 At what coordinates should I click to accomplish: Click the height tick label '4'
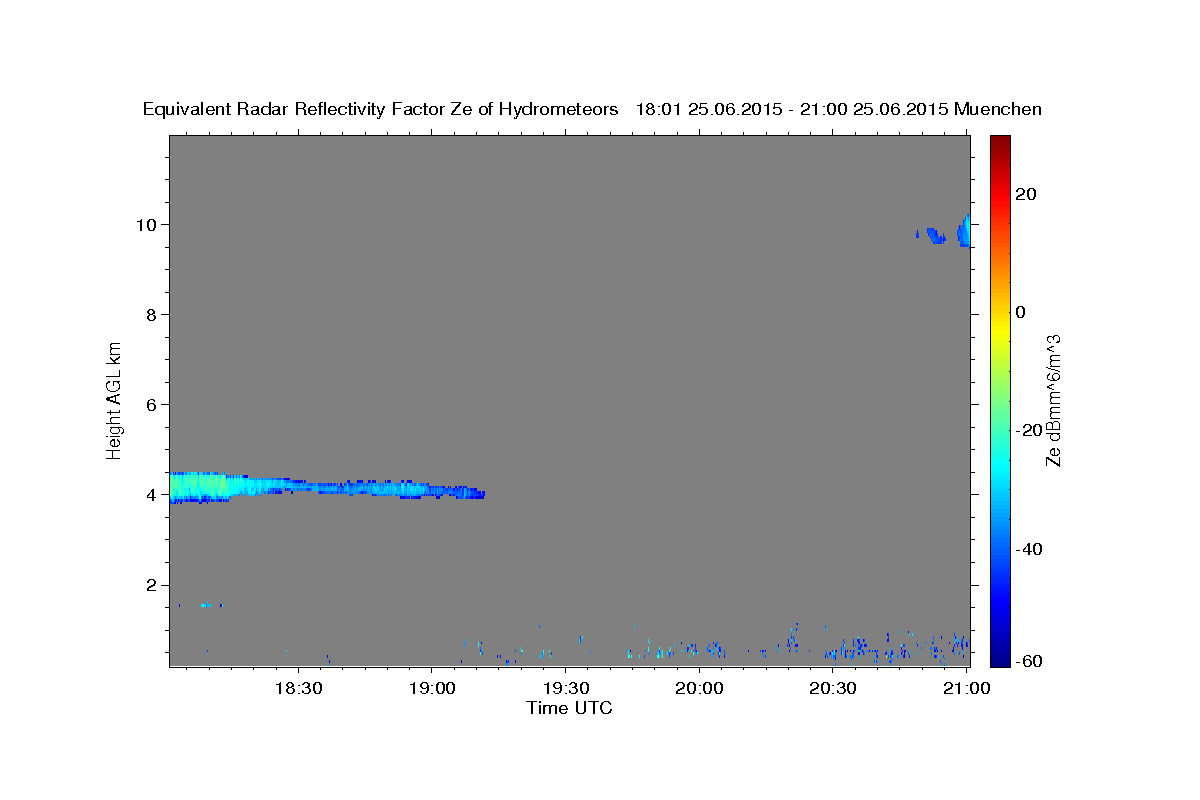[x=153, y=495]
